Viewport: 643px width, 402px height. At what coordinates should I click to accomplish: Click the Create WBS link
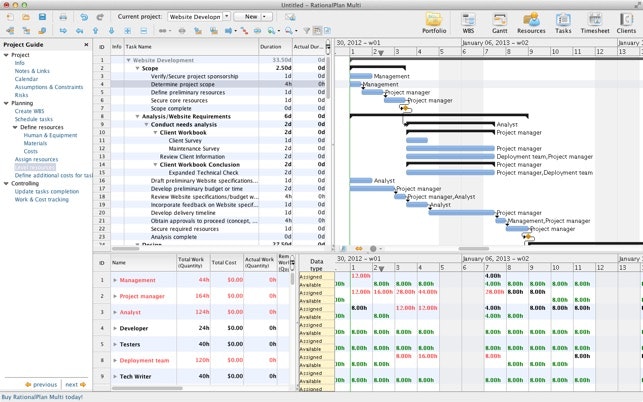tap(30, 111)
